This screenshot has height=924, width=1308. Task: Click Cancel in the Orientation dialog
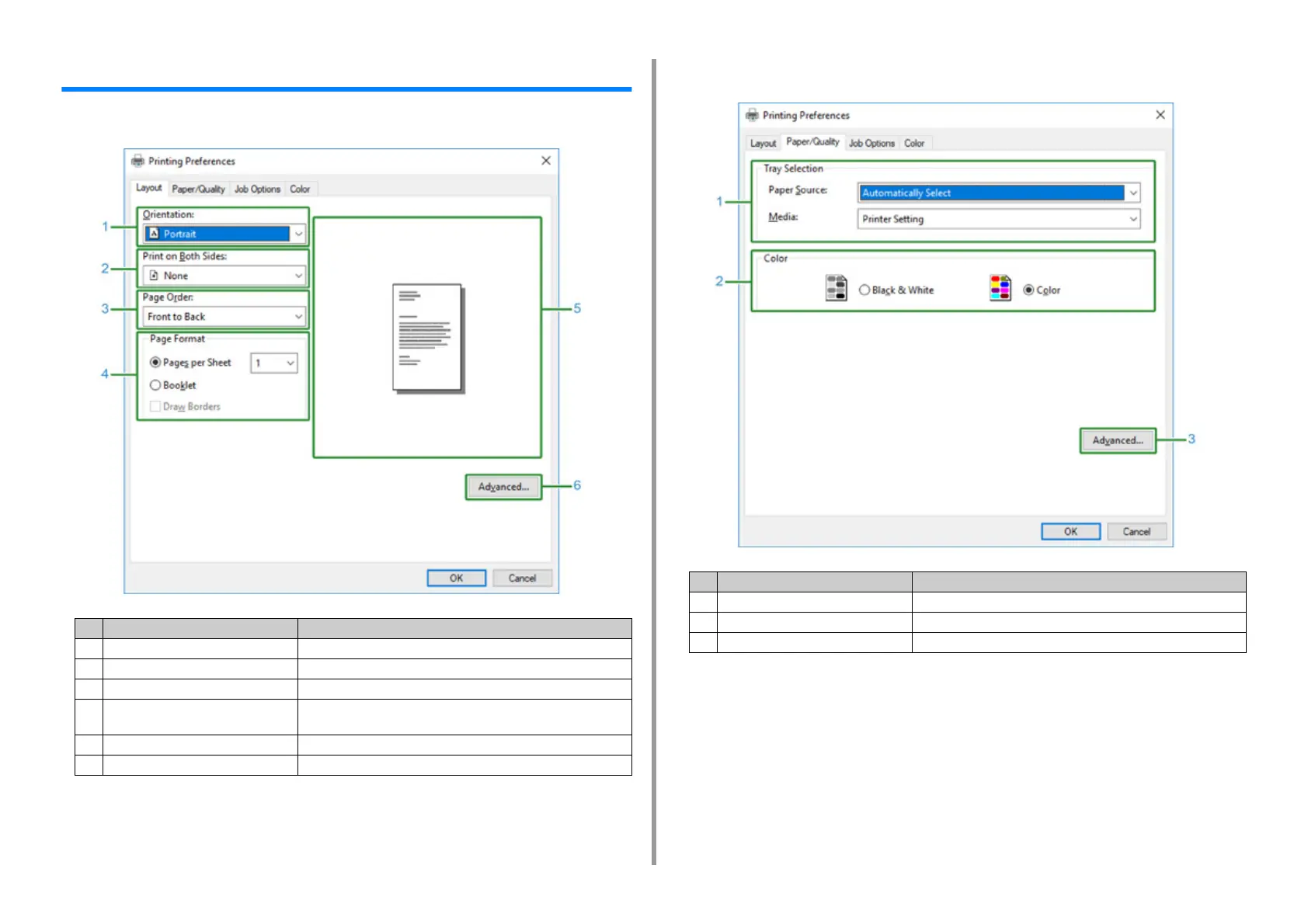tap(523, 578)
